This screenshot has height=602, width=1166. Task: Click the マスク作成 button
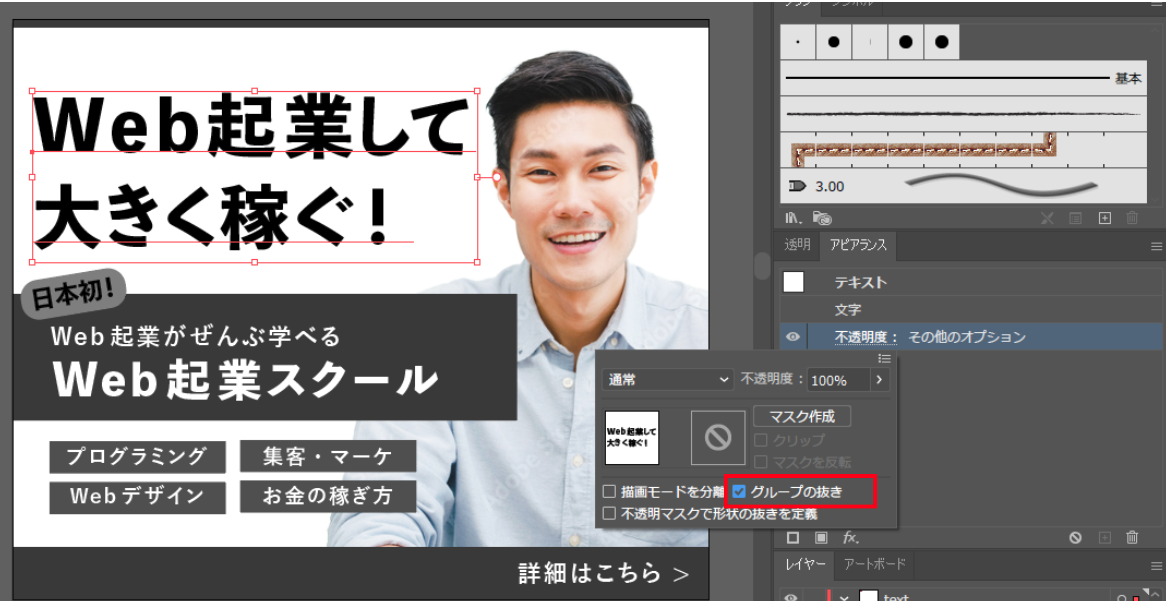(802, 415)
